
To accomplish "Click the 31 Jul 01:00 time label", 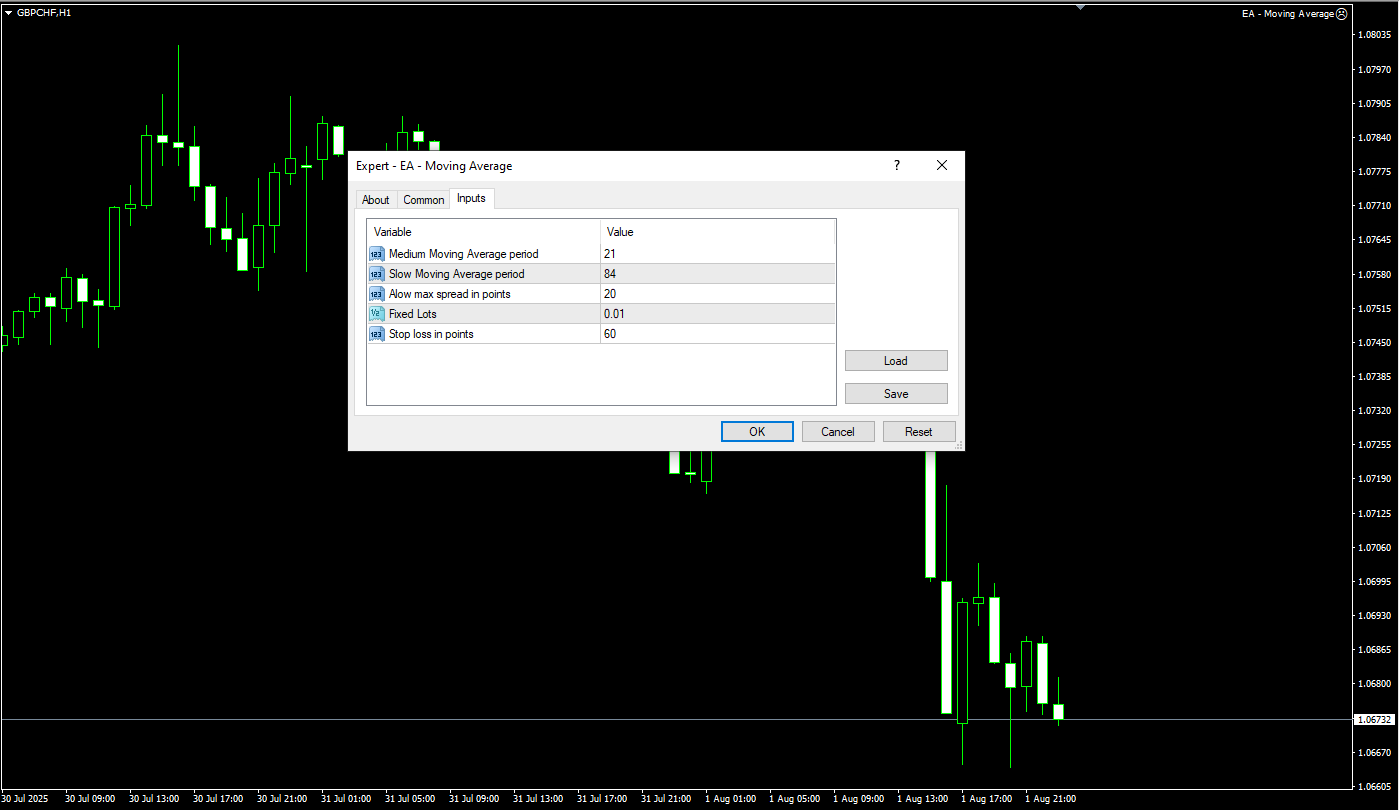I will (x=346, y=799).
